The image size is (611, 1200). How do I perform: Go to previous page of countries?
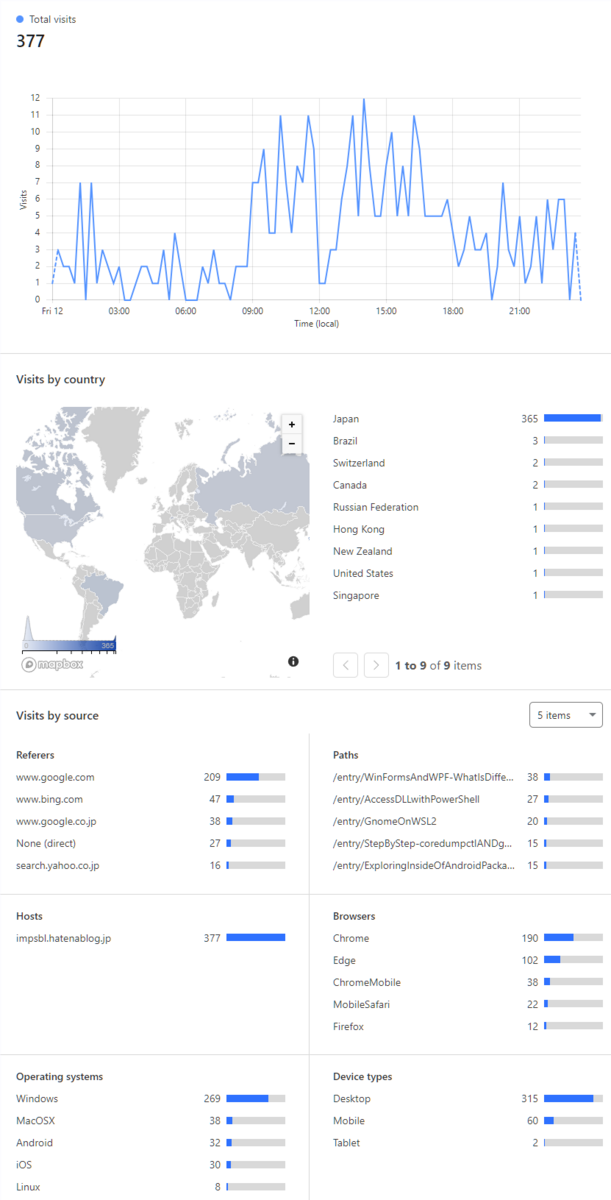(x=345, y=665)
